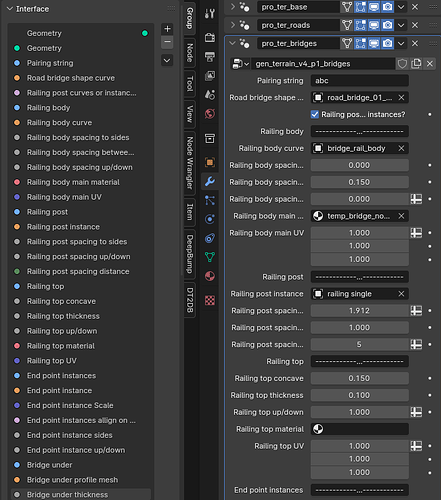Open pro_ter_bridges modifier options dropdown
This screenshot has height=500, width=441.
pyautogui.click(x=401, y=43)
